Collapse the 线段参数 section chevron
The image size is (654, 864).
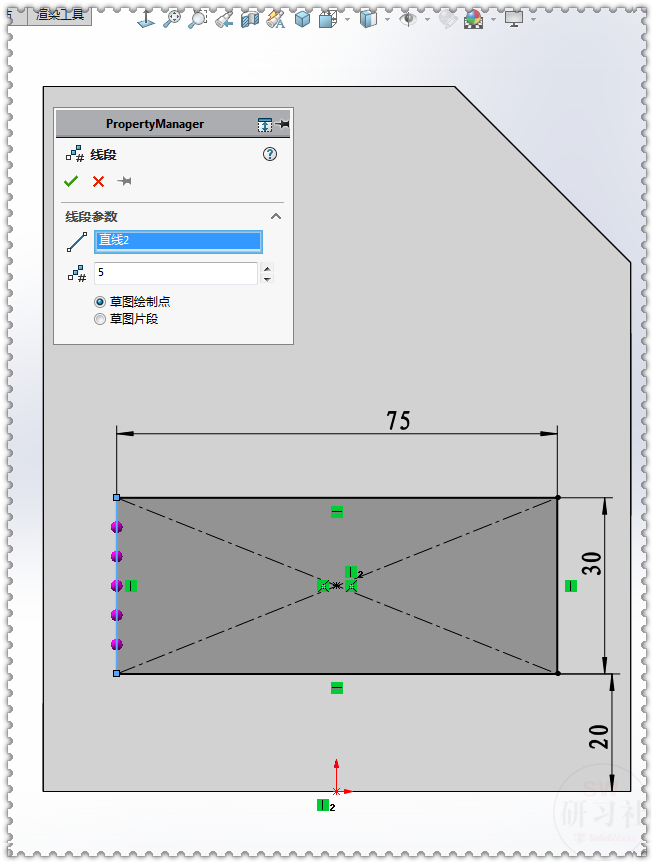click(x=276, y=217)
